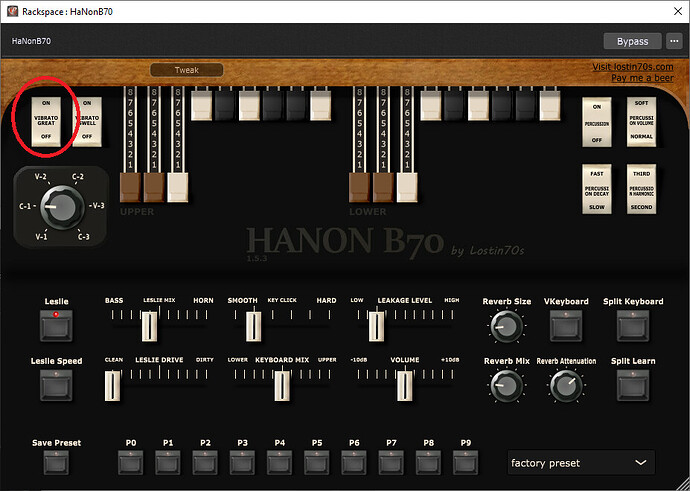Click the Keyboard Mix slider handle
The height and width of the screenshot is (491, 690).
(x=282, y=386)
